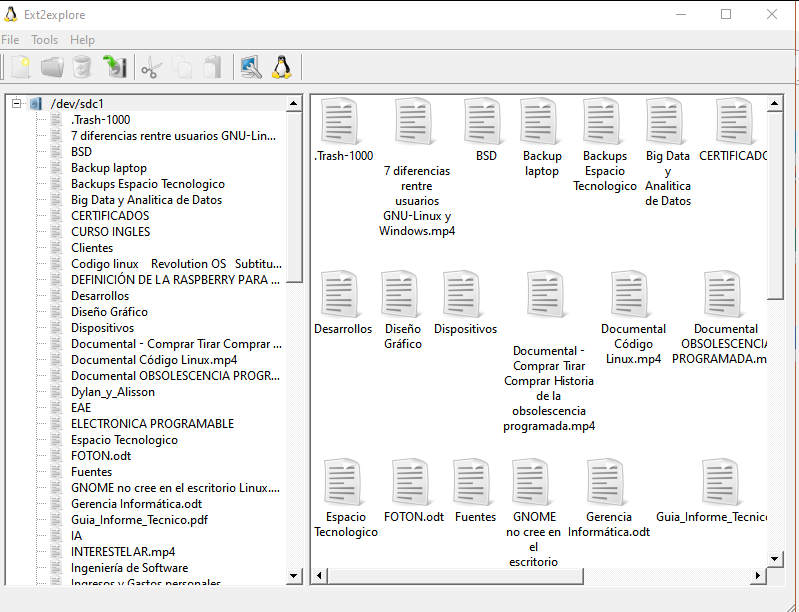Select .Trash-1000 in the tree
Image resolution: width=799 pixels, height=612 pixels.
[x=100, y=120]
